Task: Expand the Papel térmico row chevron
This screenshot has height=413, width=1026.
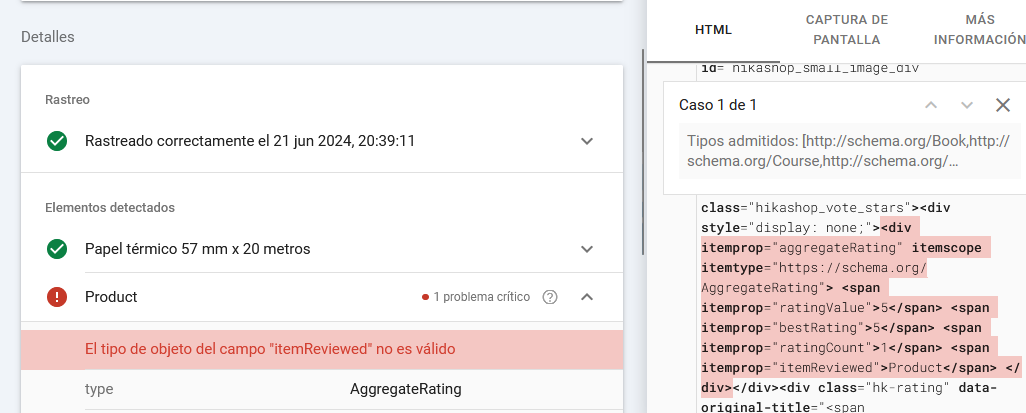Action: point(587,248)
